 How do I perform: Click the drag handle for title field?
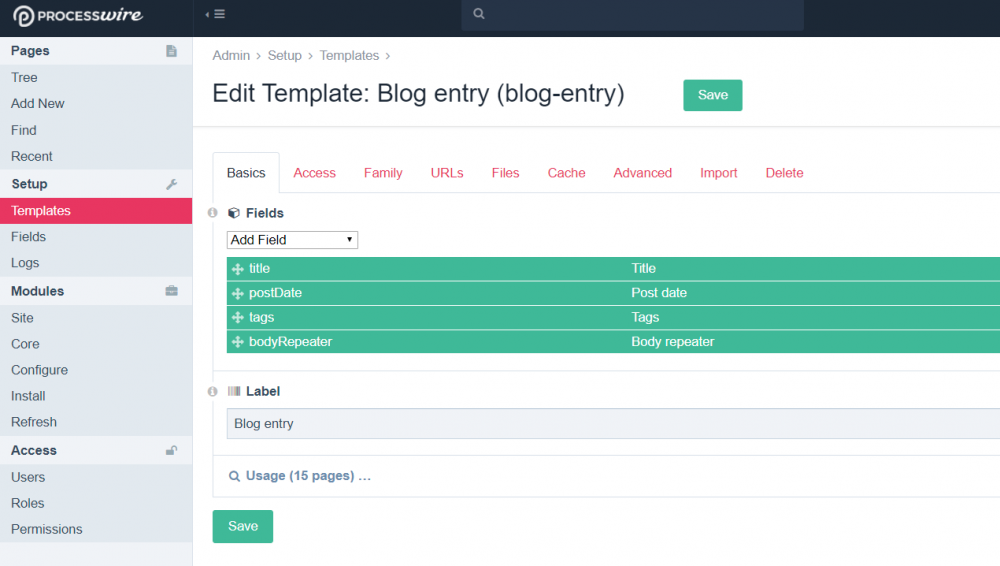[238, 269]
